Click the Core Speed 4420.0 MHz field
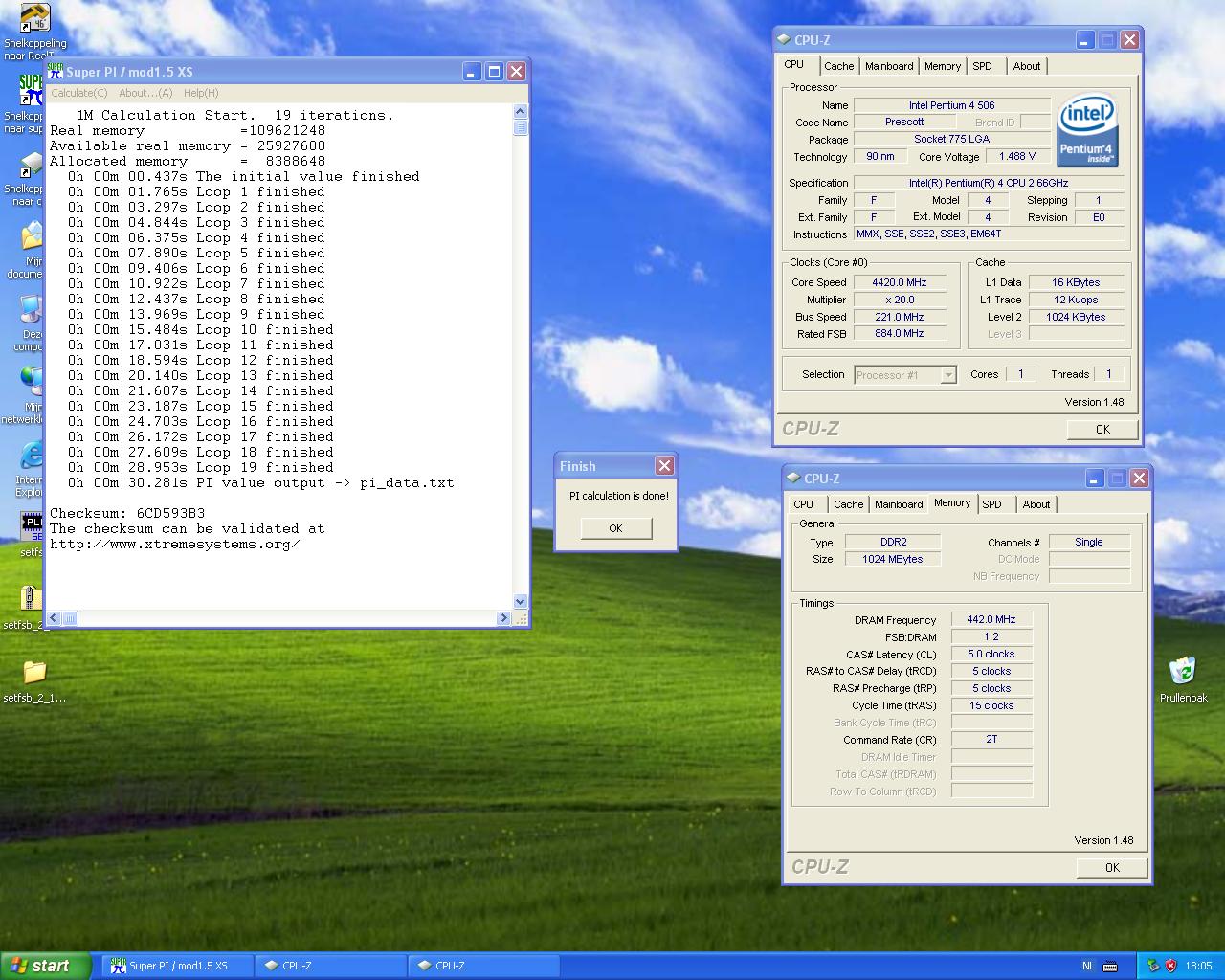Screen dimensions: 1225x980 [900, 282]
